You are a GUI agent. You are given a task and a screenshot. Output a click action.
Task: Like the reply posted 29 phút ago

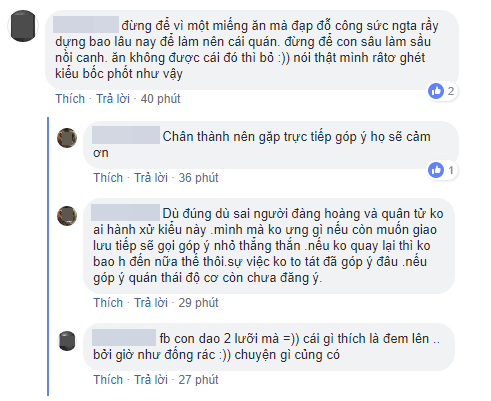coord(108,303)
